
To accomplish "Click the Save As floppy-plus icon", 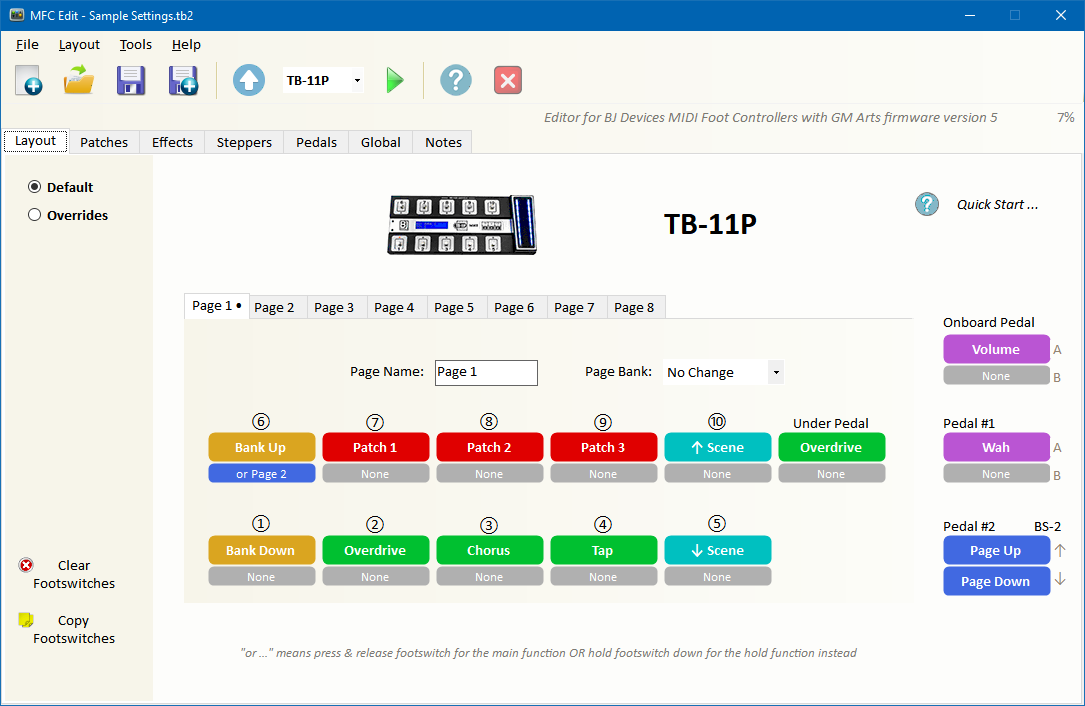I will pyautogui.click(x=183, y=80).
